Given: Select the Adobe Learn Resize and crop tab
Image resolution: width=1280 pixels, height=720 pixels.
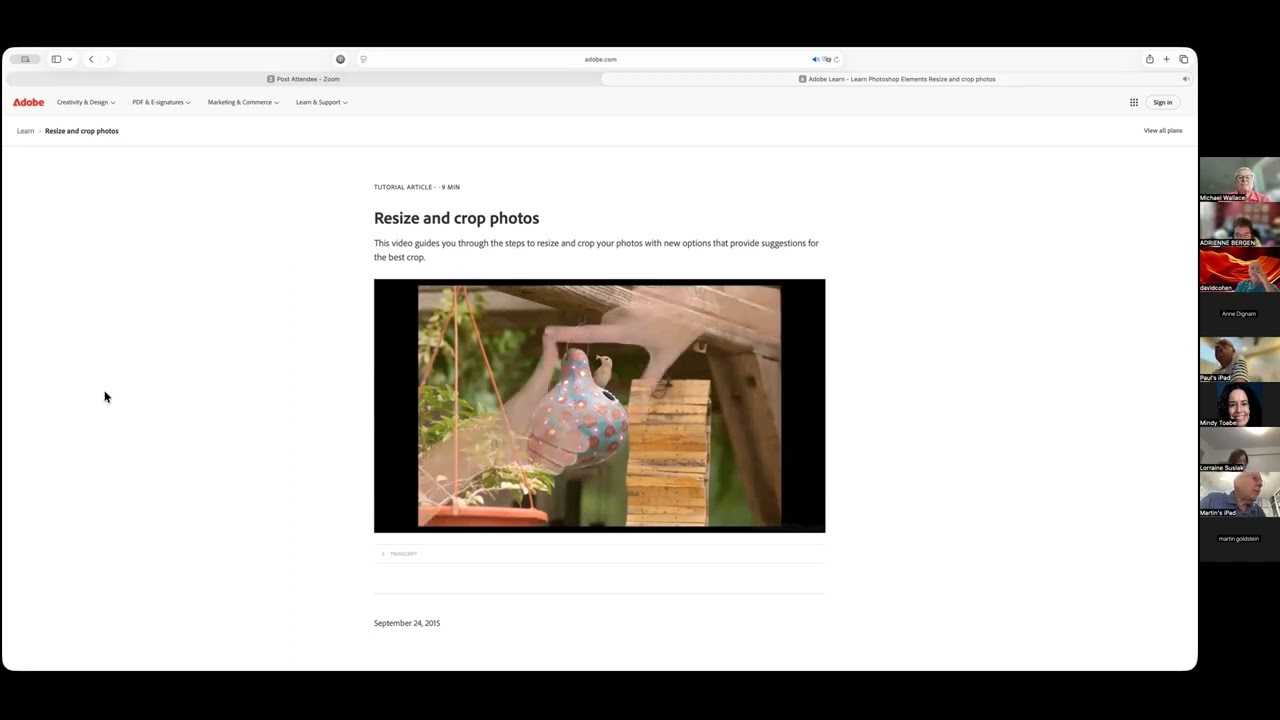Looking at the screenshot, I should coord(897,79).
